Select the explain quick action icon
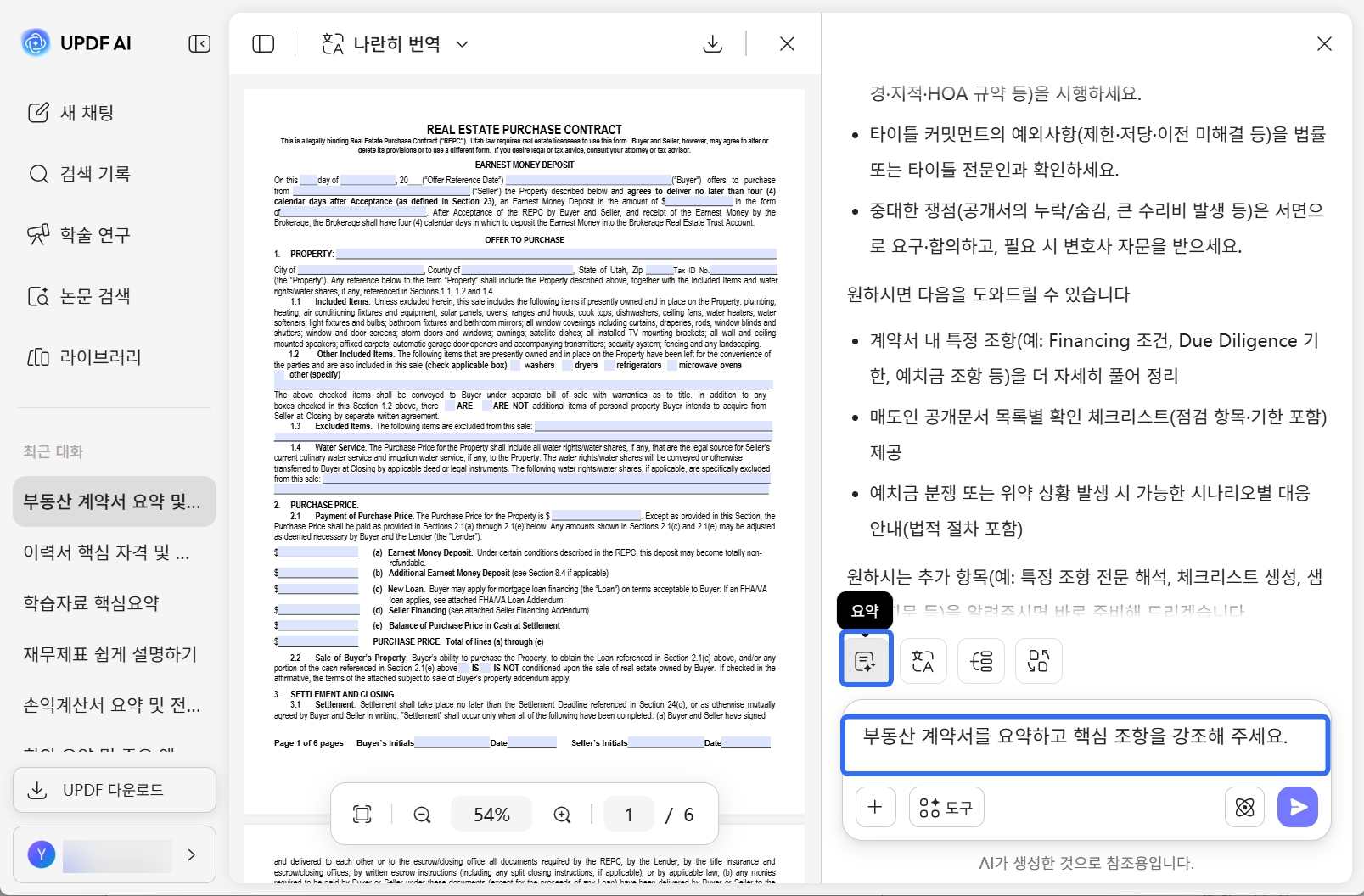1364x896 pixels. coord(980,660)
